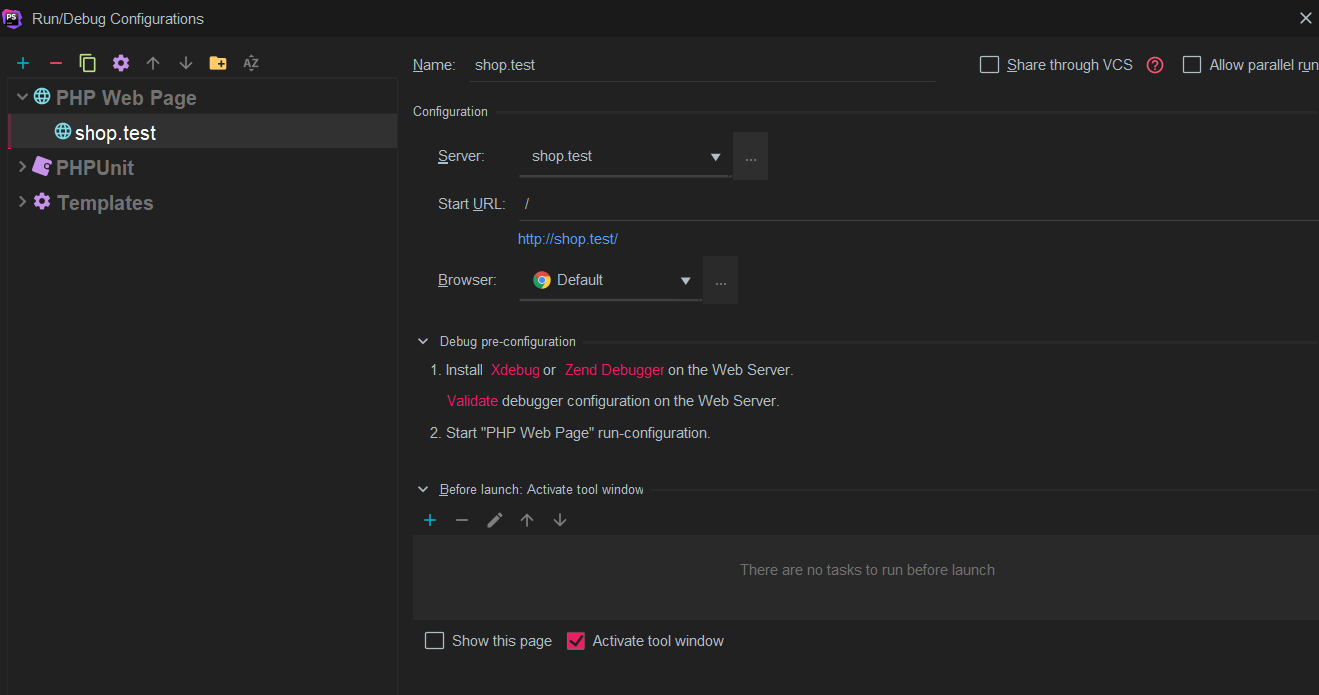Viewport: 1319px width, 695px height.
Task: Click the red help question mark icon
Action: tap(1155, 65)
